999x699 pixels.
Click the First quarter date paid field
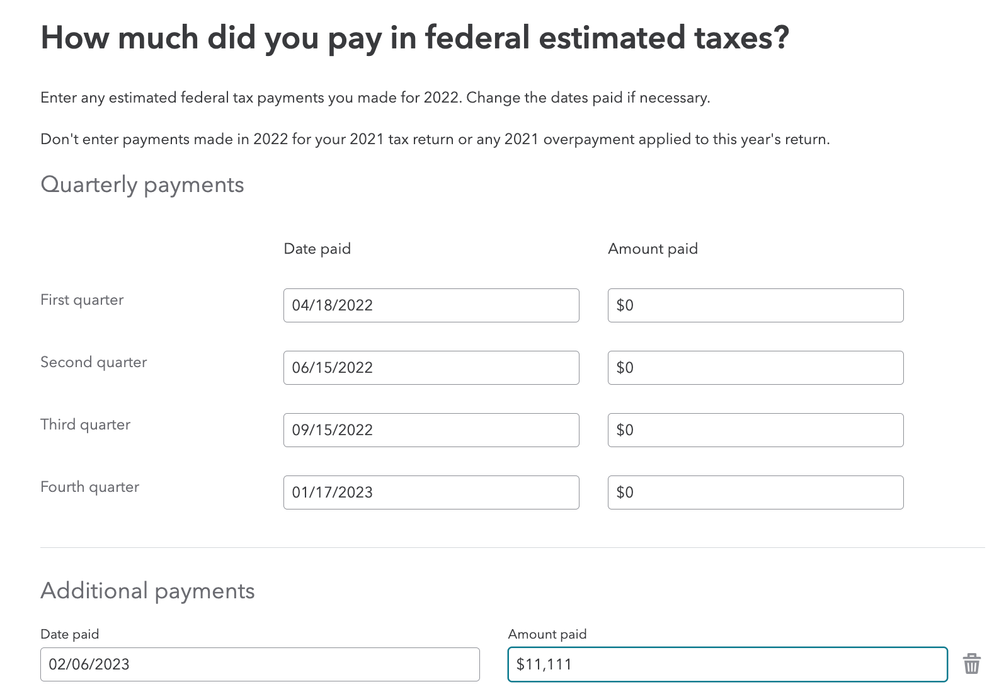coord(431,305)
